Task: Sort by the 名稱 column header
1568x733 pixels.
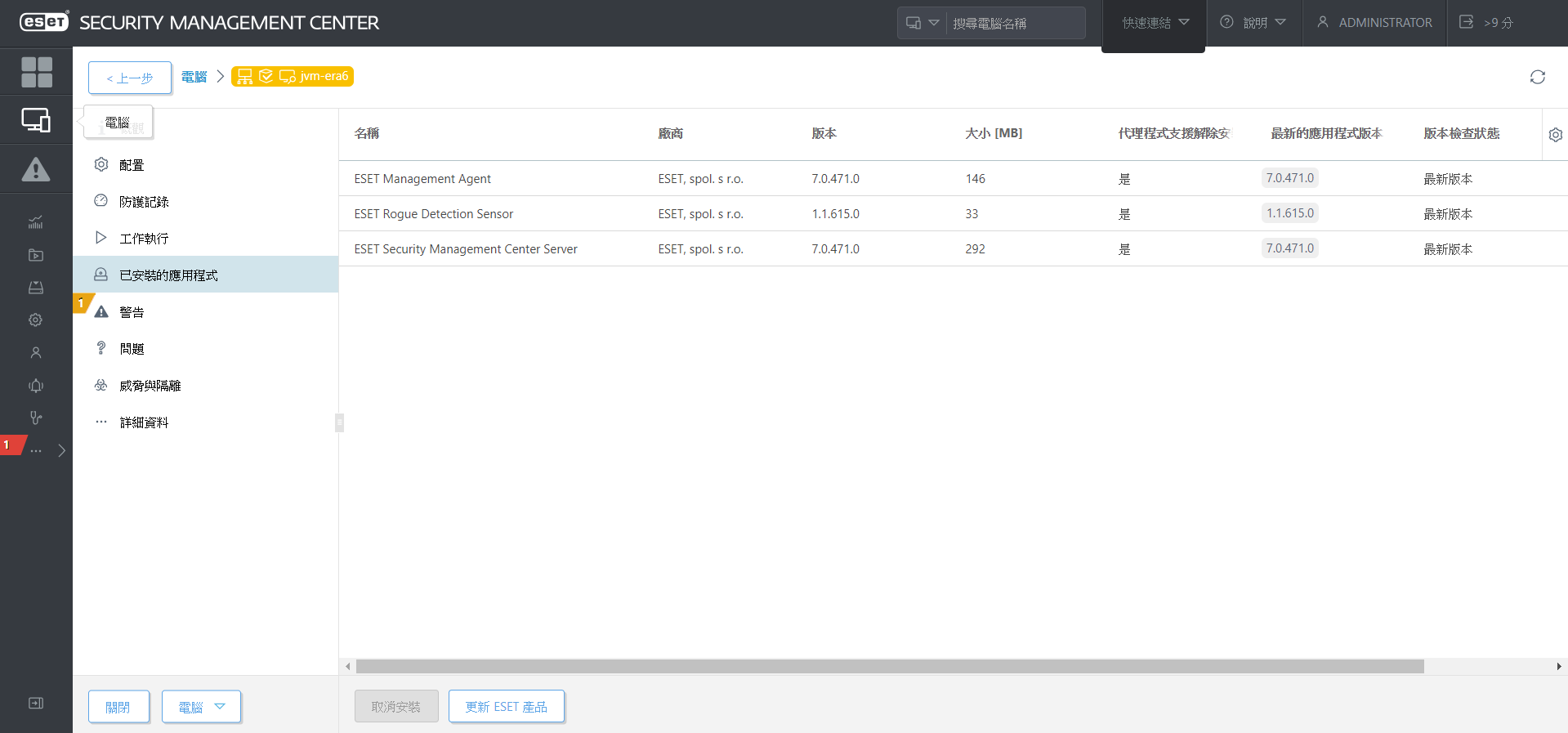Action: pos(367,133)
